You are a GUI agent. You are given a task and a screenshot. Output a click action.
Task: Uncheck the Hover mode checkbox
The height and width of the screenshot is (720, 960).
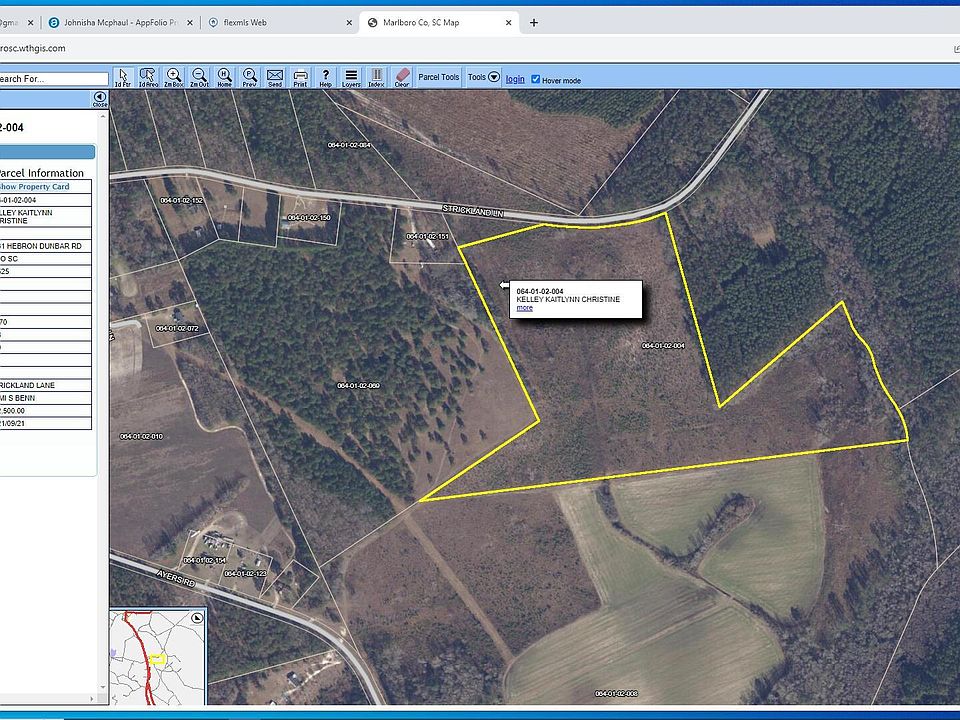pyautogui.click(x=536, y=79)
